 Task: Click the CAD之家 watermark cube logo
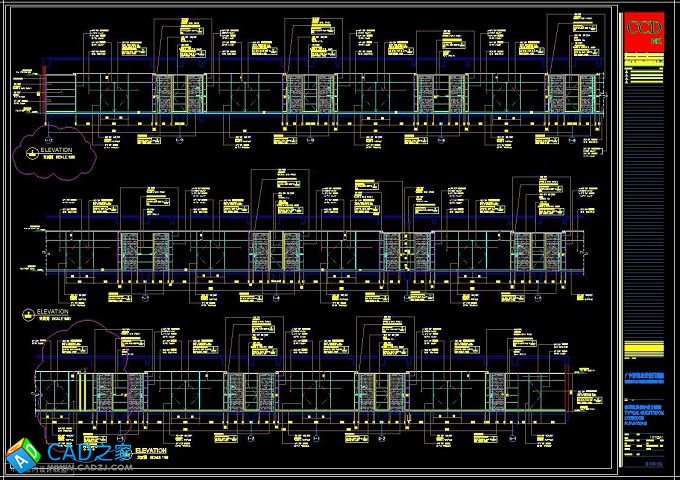[21, 456]
